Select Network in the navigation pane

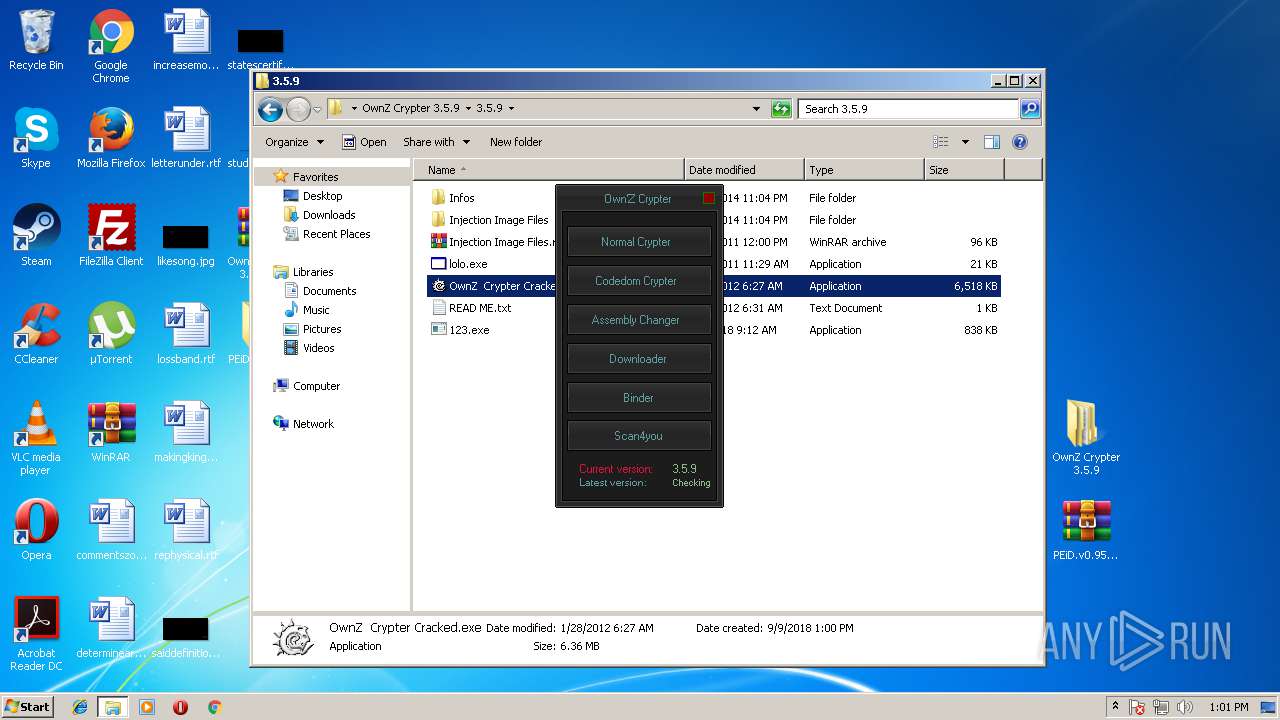(x=303, y=424)
